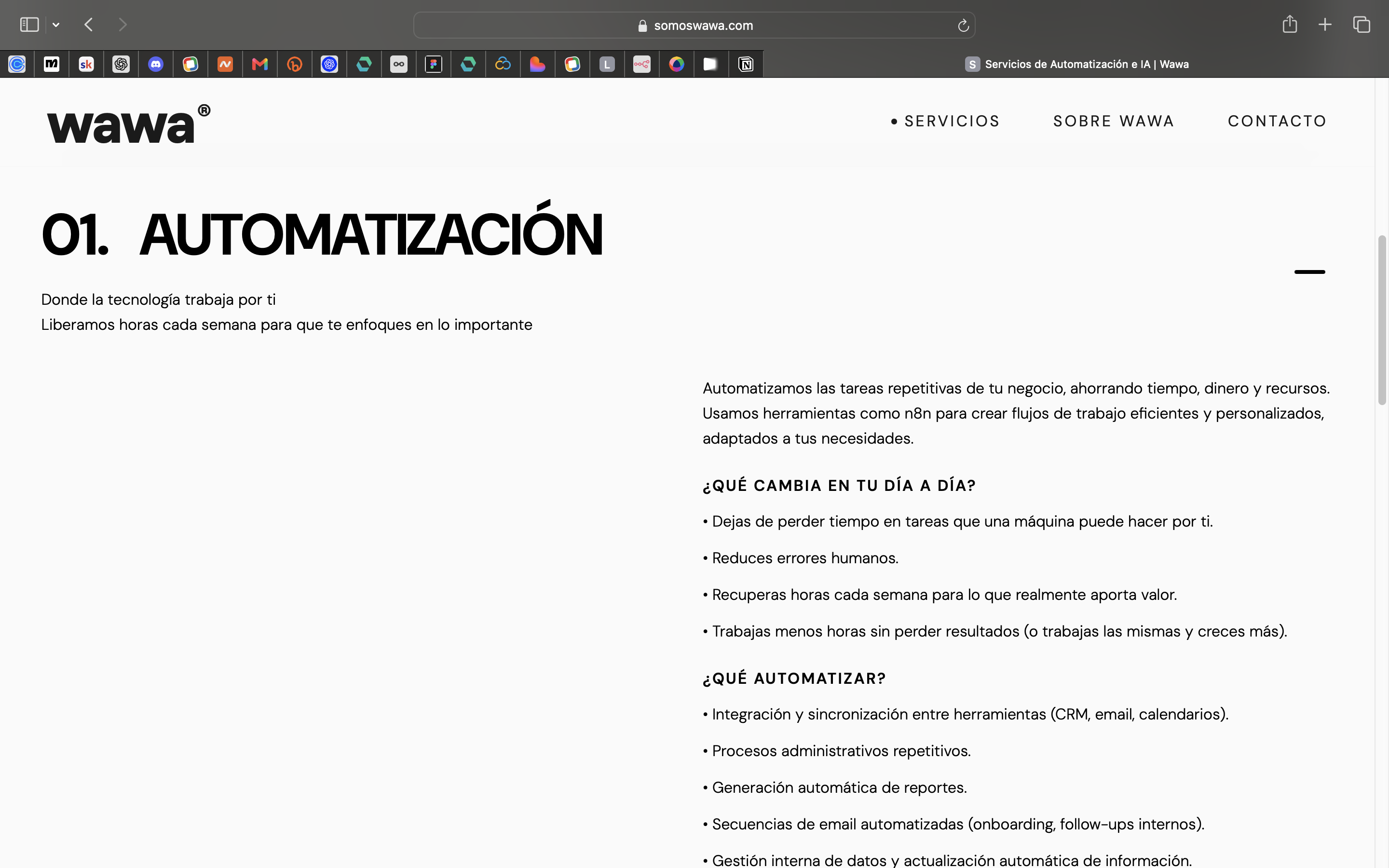The width and height of the screenshot is (1389, 868).
Task: Select the 'Servicios de Automatización e IA' tab
Action: [x=1076, y=64]
